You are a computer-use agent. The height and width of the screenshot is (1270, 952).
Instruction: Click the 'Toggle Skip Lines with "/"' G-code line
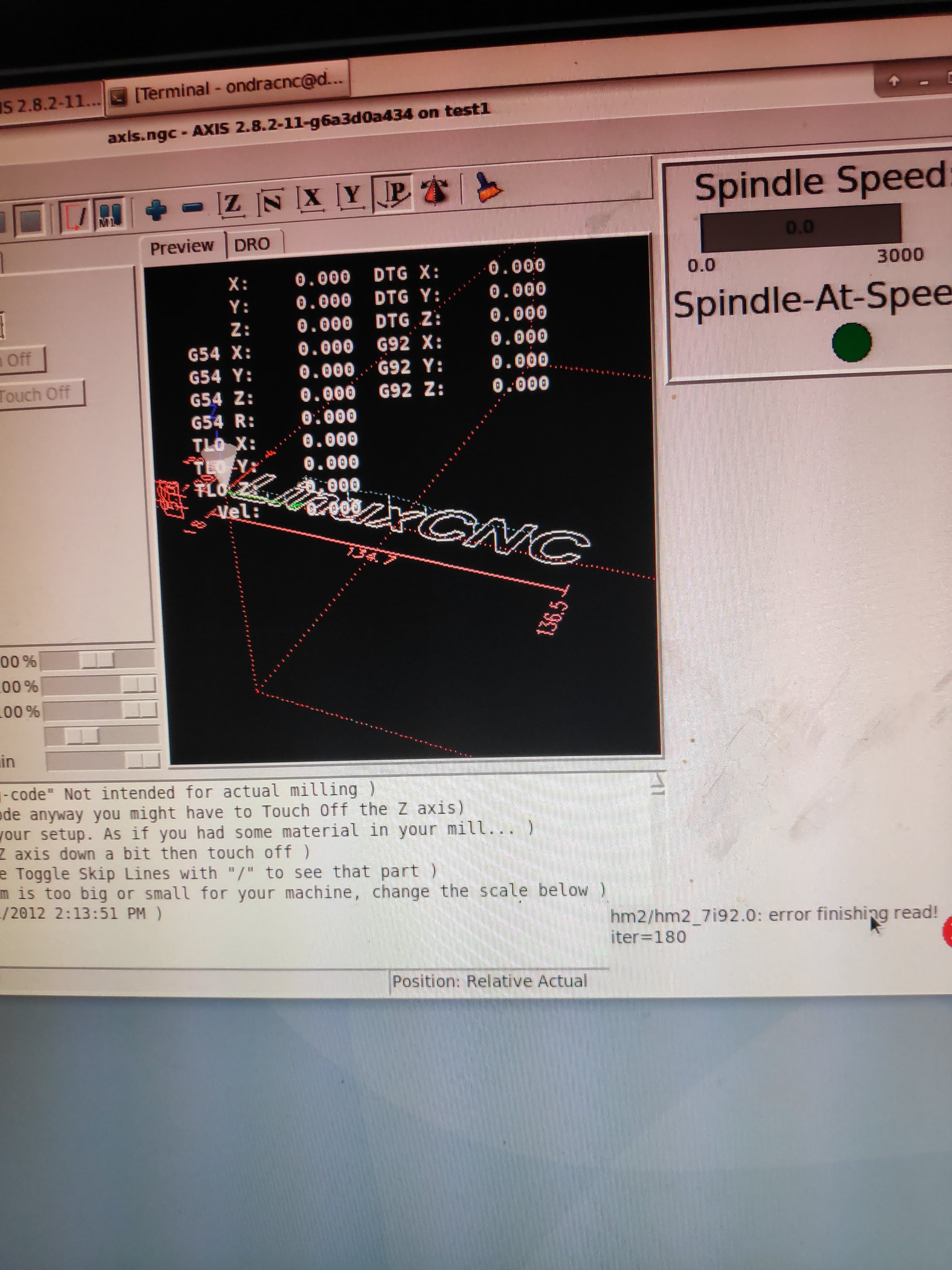tap(219, 873)
